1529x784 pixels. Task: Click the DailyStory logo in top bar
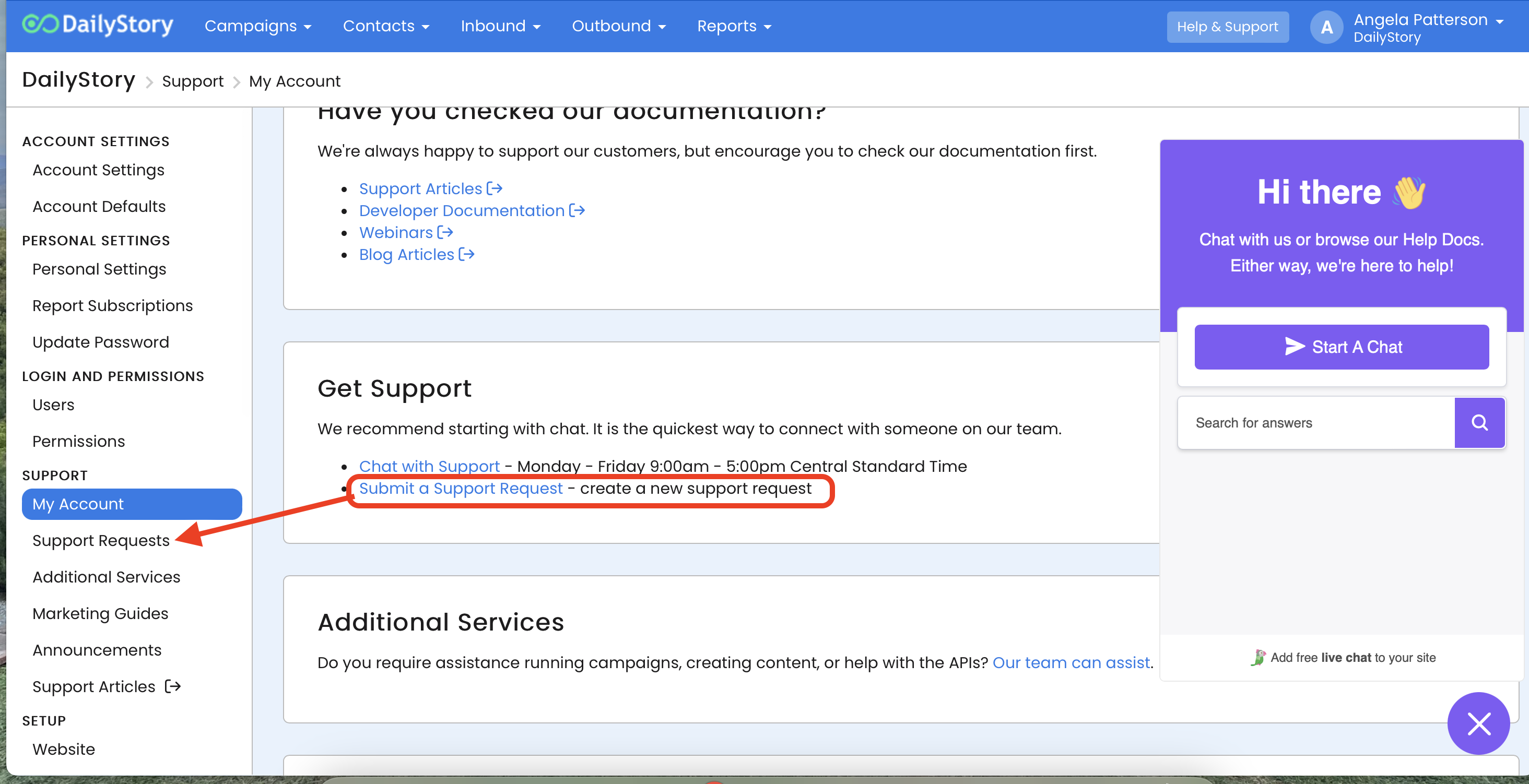pos(98,25)
